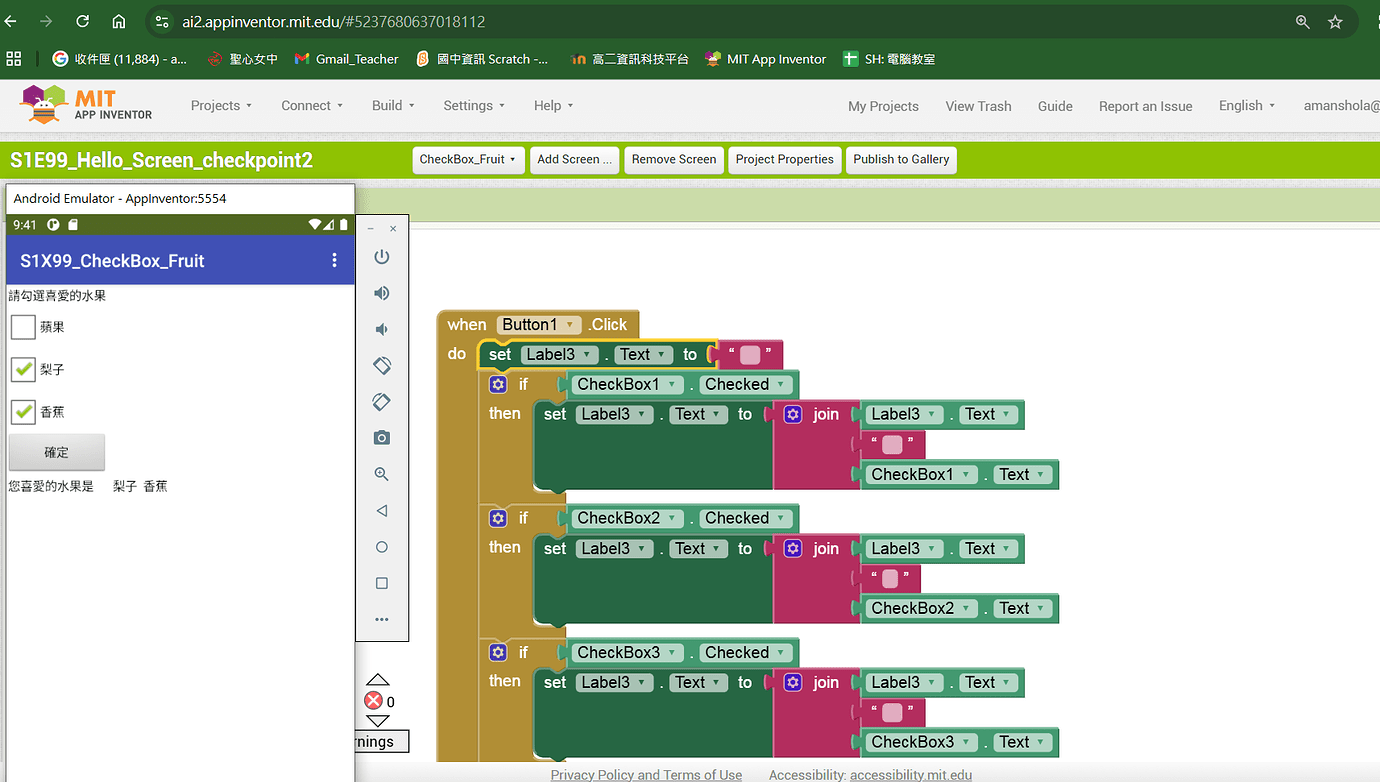Image resolution: width=1380 pixels, height=782 pixels.
Task: Open the emulator extended controls via the ellipsis icon
Action: pos(381,619)
